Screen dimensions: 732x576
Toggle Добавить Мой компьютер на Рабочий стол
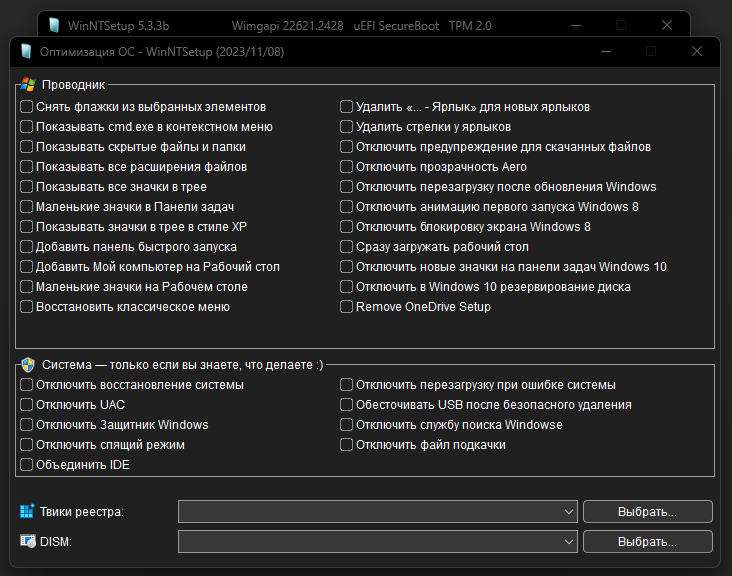27,267
